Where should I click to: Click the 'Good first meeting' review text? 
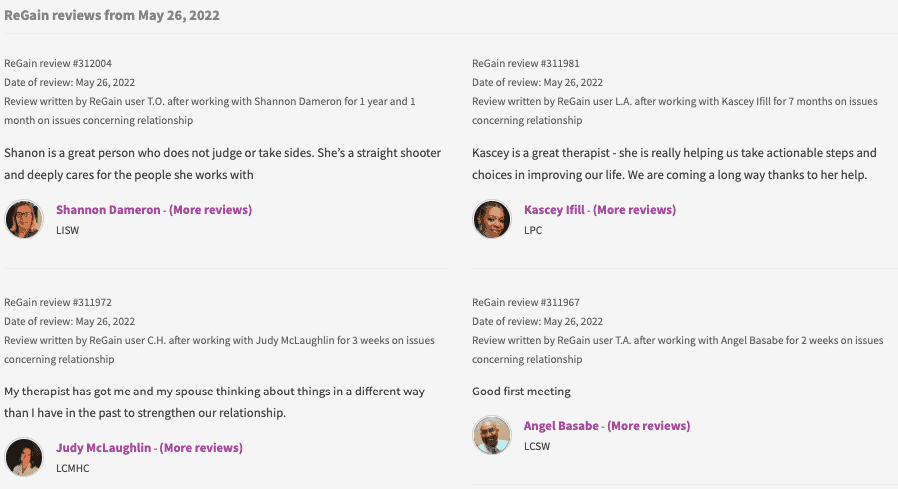521,392
